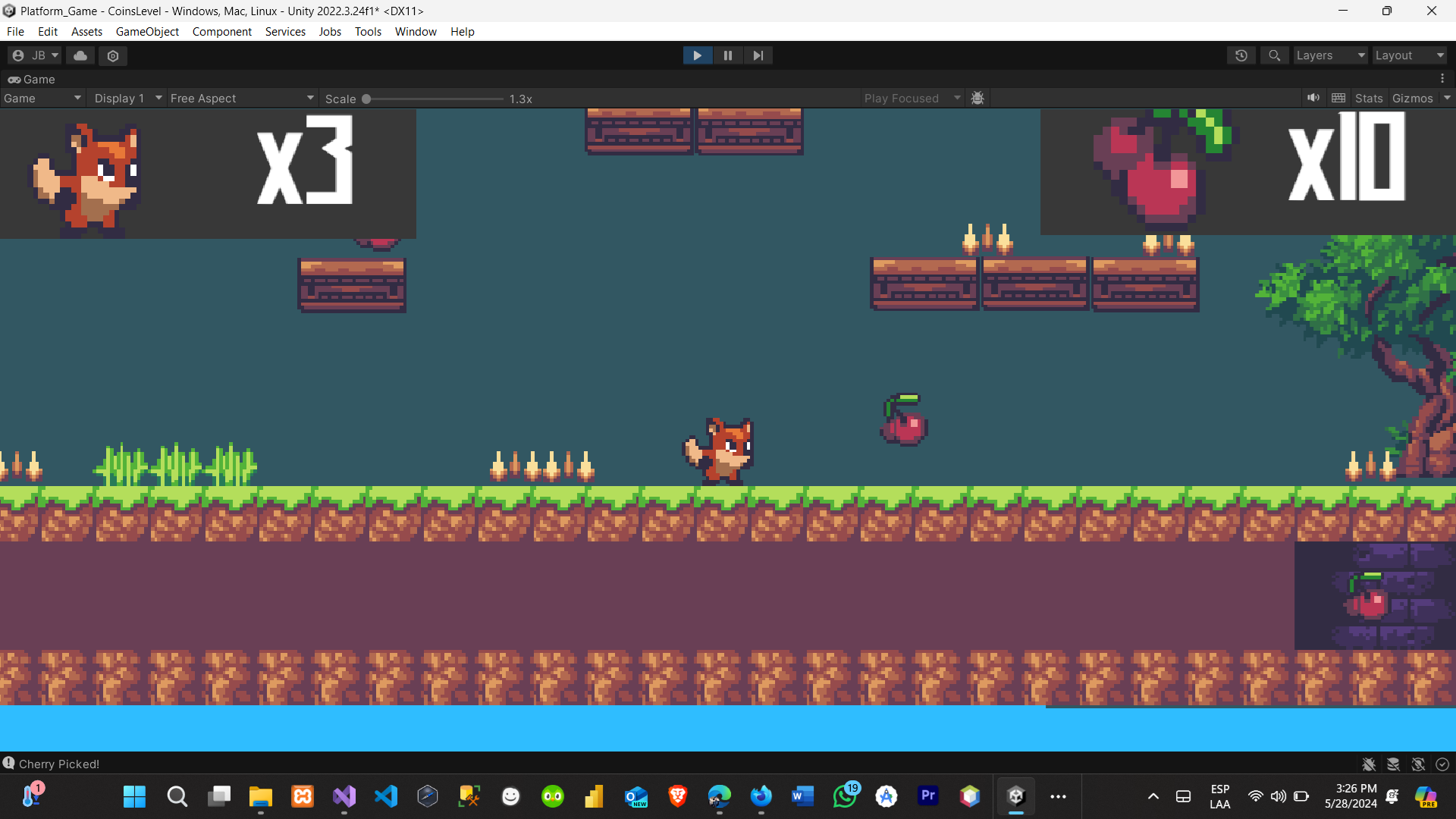Open the Window menu

point(416,31)
